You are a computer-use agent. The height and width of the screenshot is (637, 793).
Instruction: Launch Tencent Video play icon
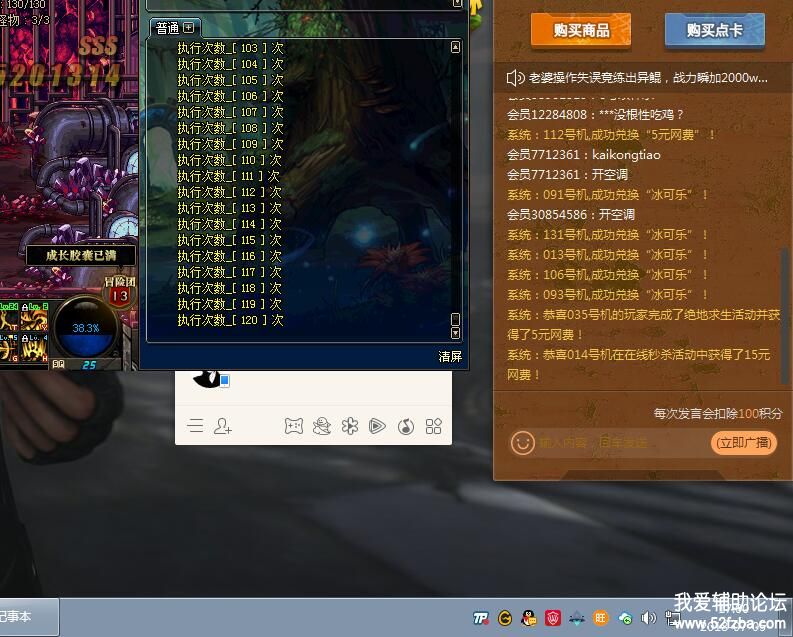click(377, 426)
